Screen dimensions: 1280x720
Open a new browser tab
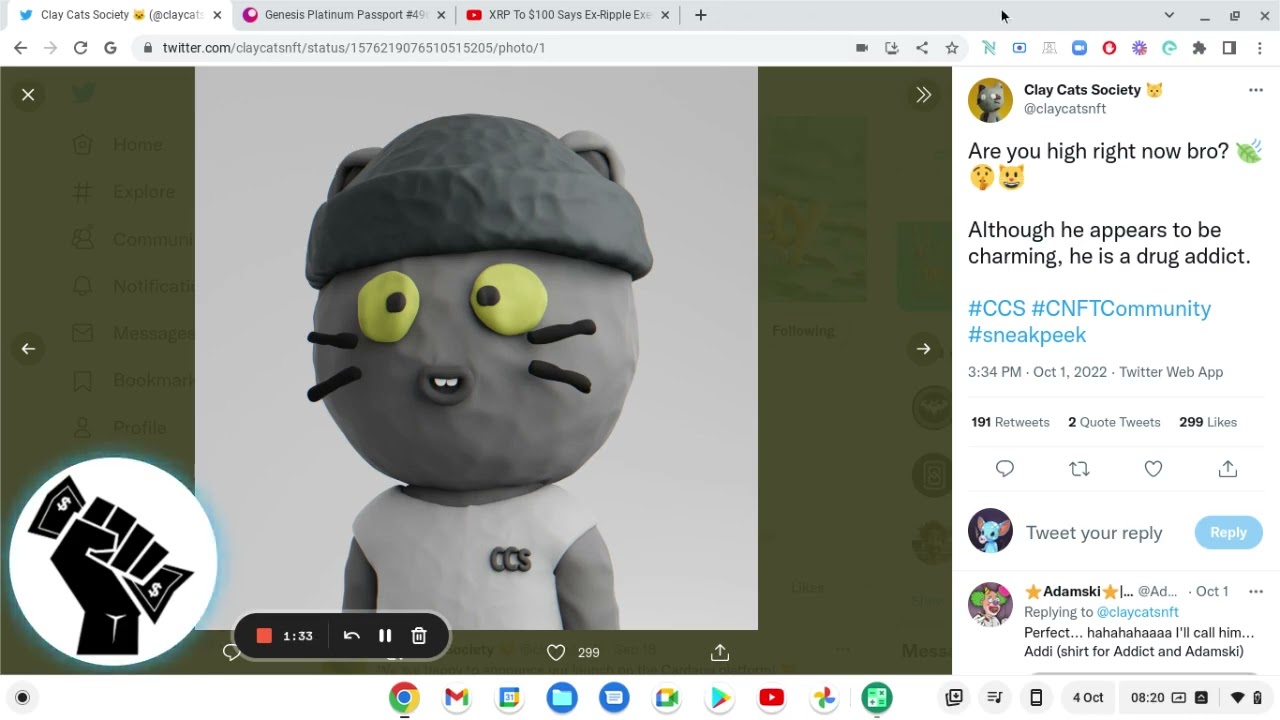701,15
